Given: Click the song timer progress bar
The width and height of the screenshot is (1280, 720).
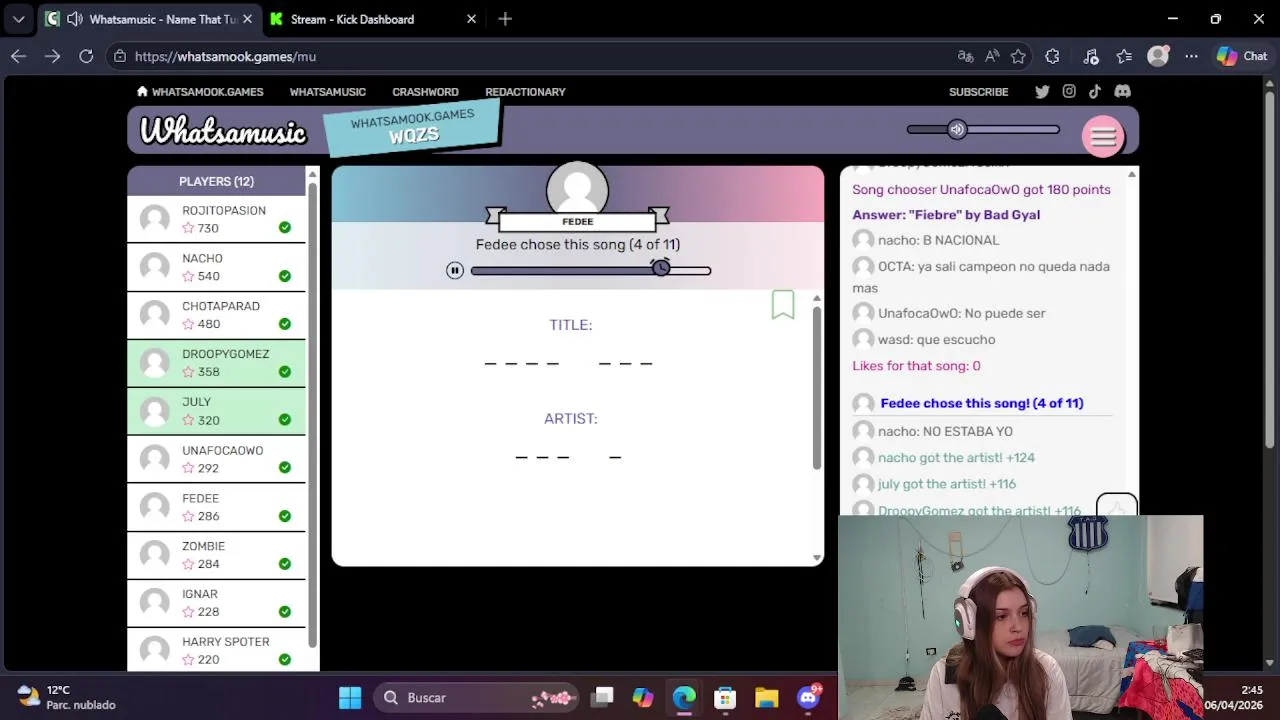Looking at the screenshot, I should (x=590, y=270).
